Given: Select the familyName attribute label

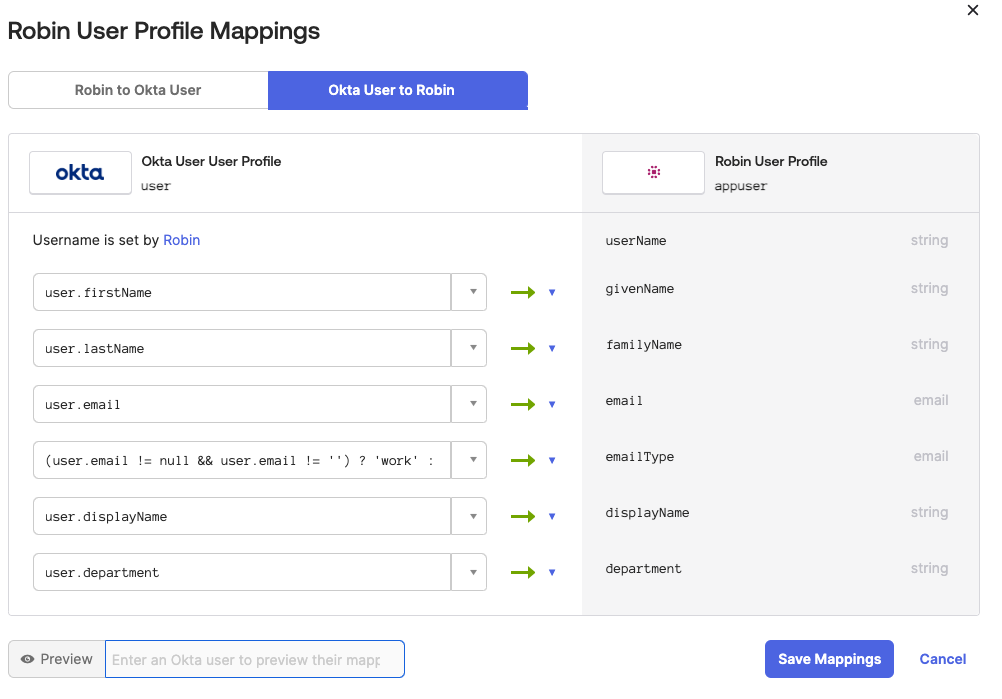Looking at the screenshot, I should (x=644, y=345).
